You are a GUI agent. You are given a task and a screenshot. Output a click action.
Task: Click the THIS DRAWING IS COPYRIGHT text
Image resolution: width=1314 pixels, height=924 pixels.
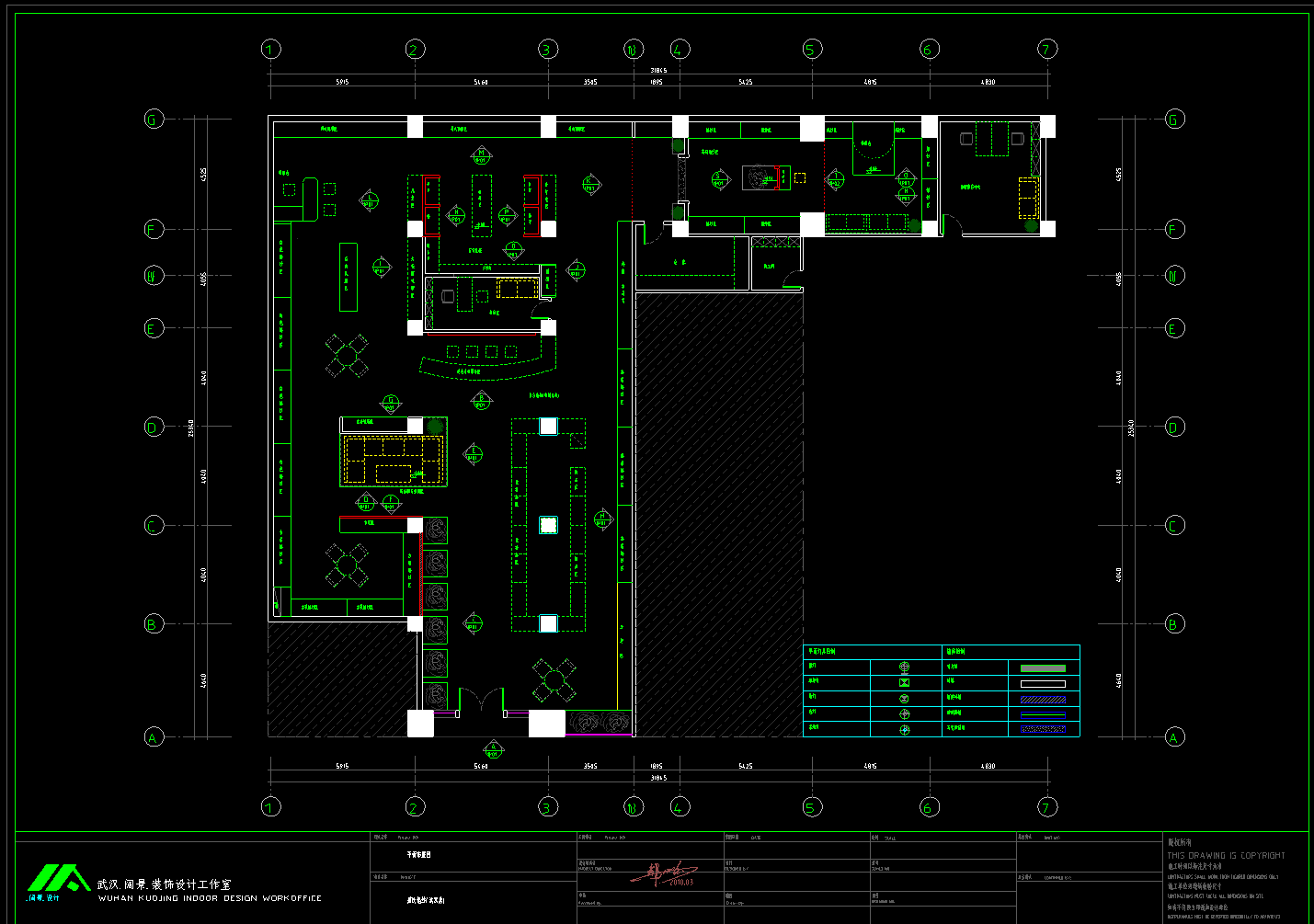pos(1226,855)
